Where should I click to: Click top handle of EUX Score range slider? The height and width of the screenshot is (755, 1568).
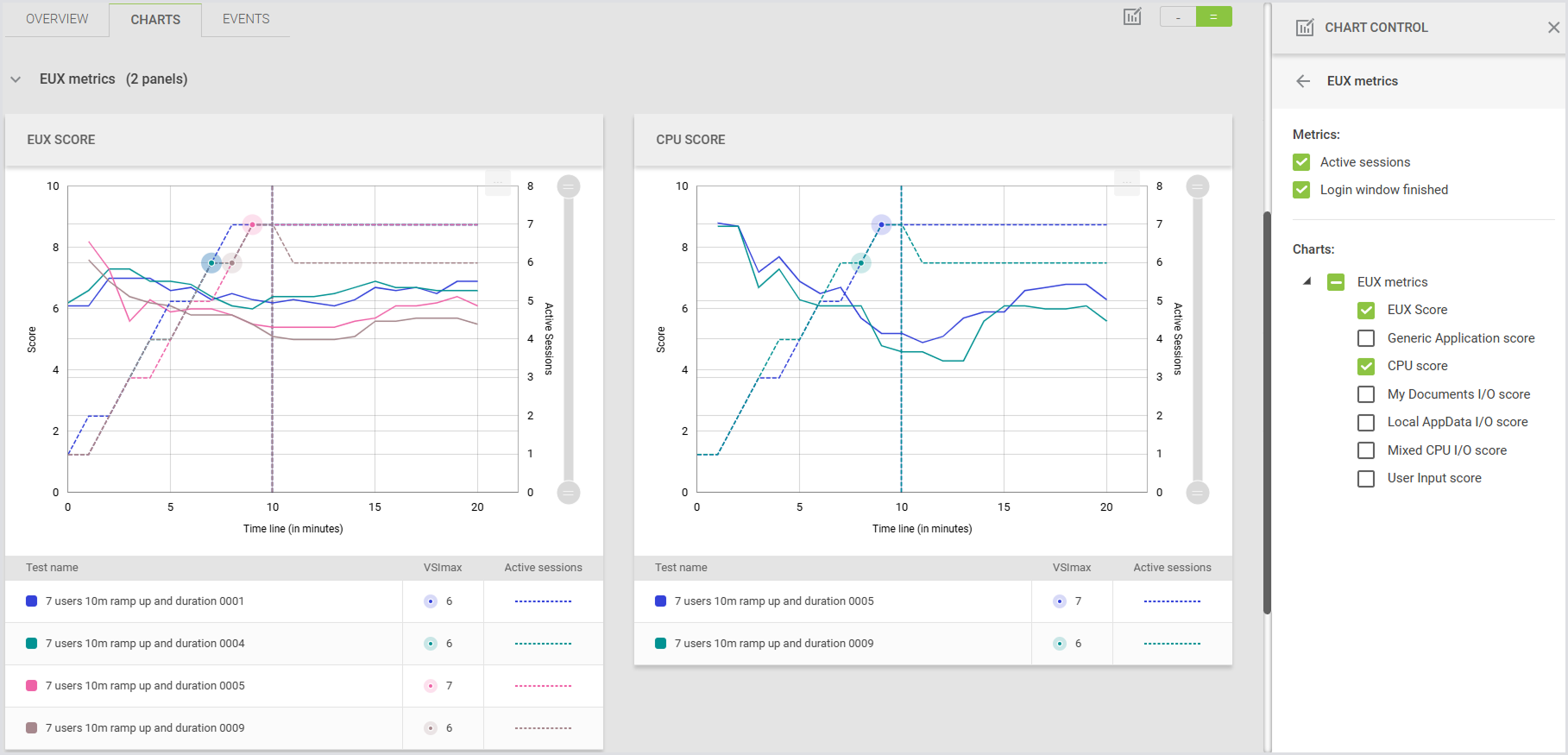click(569, 186)
